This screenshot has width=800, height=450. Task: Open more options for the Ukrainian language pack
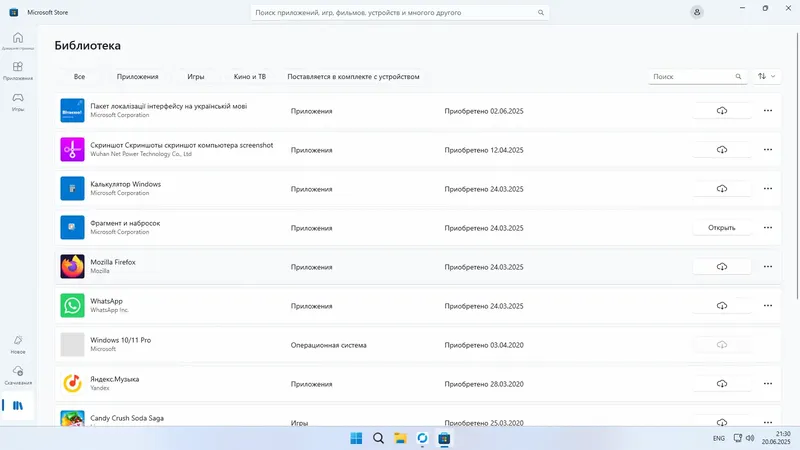click(768, 111)
